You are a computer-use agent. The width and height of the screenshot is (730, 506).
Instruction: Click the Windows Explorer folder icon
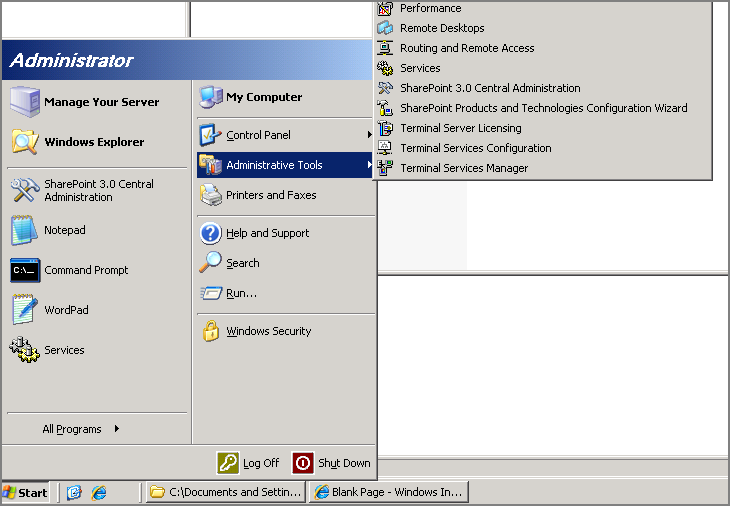tap(25, 142)
